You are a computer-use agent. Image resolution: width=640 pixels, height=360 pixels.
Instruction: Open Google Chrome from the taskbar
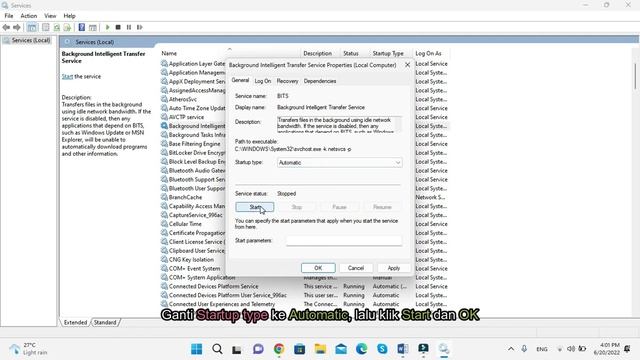point(279,349)
